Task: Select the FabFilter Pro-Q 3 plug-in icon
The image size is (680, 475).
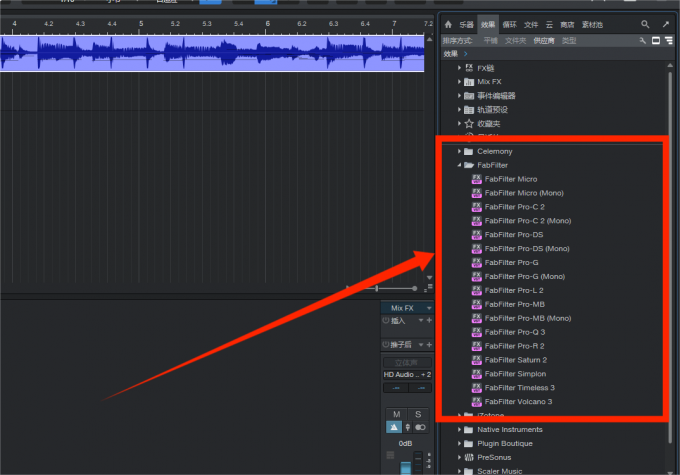Action: click(x=477, y=332)
